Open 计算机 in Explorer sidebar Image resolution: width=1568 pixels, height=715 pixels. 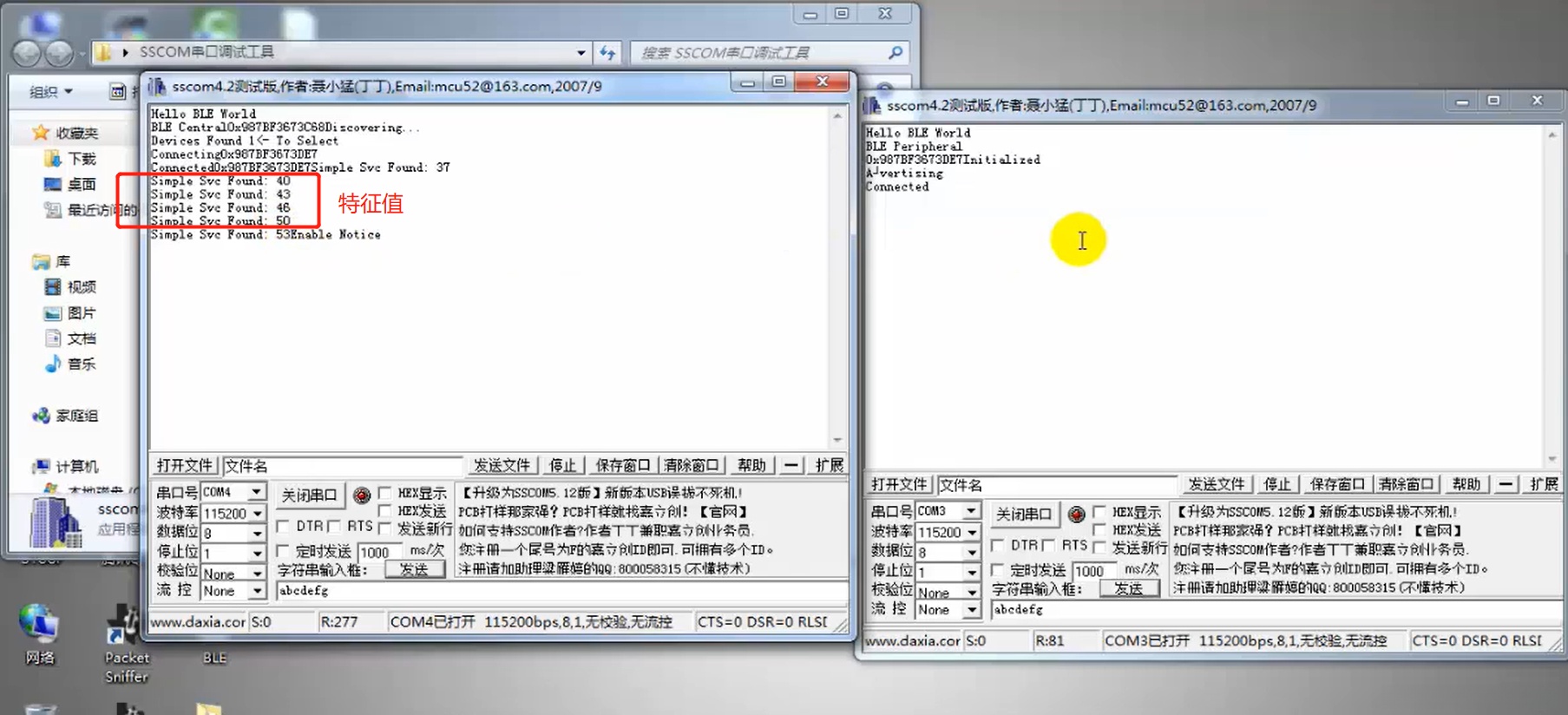click(66, 467)
